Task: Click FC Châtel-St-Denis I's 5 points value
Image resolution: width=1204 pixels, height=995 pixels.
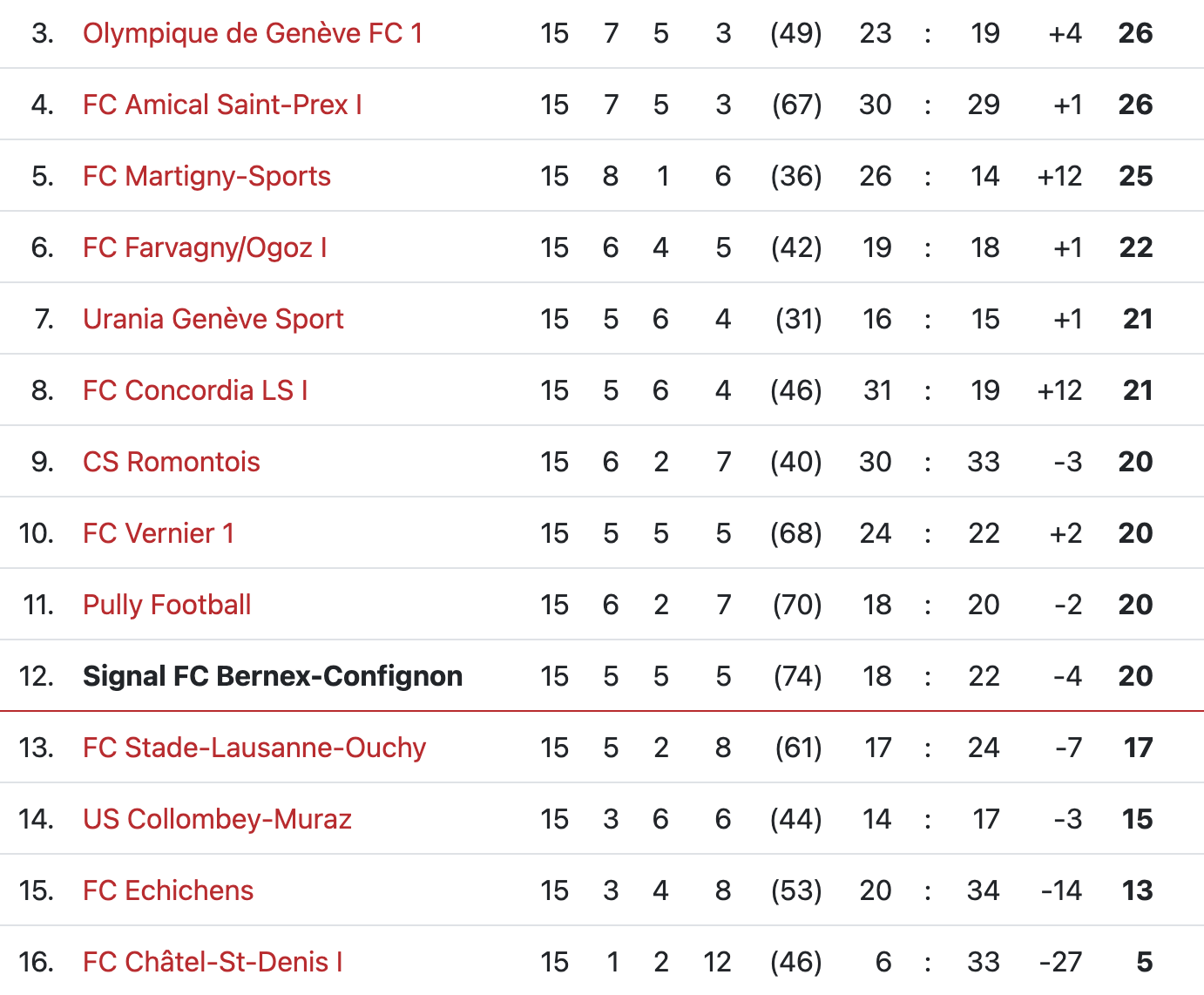Action: point(1144,962)
